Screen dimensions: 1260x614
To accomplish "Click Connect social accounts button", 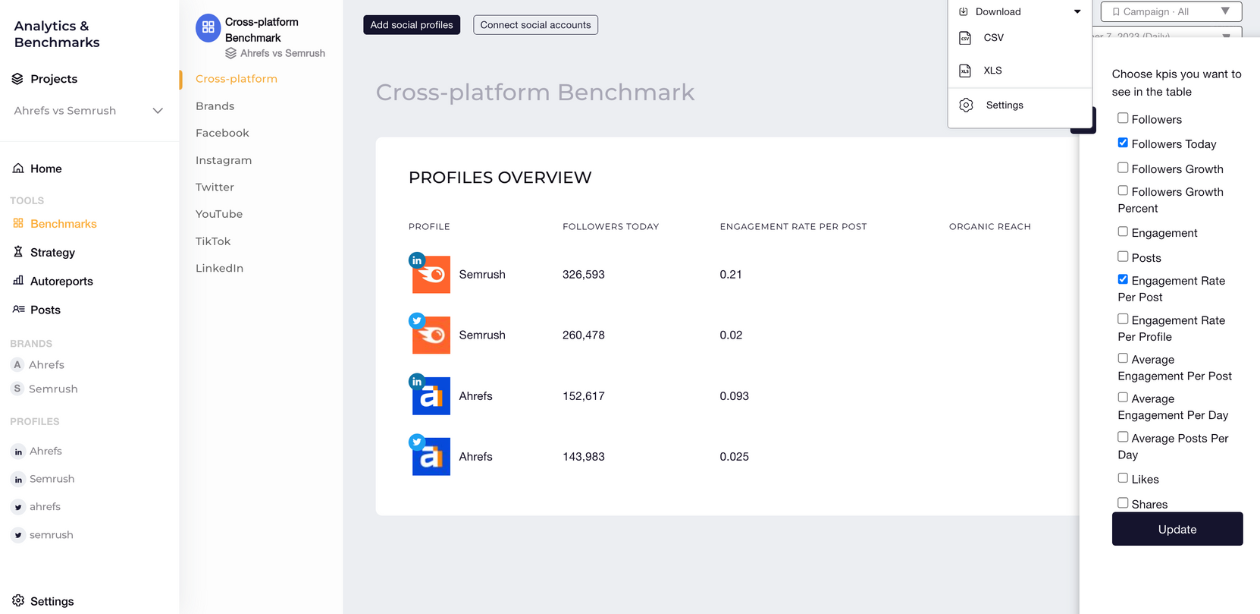I will pyautogui.click(x=536, y=25).
